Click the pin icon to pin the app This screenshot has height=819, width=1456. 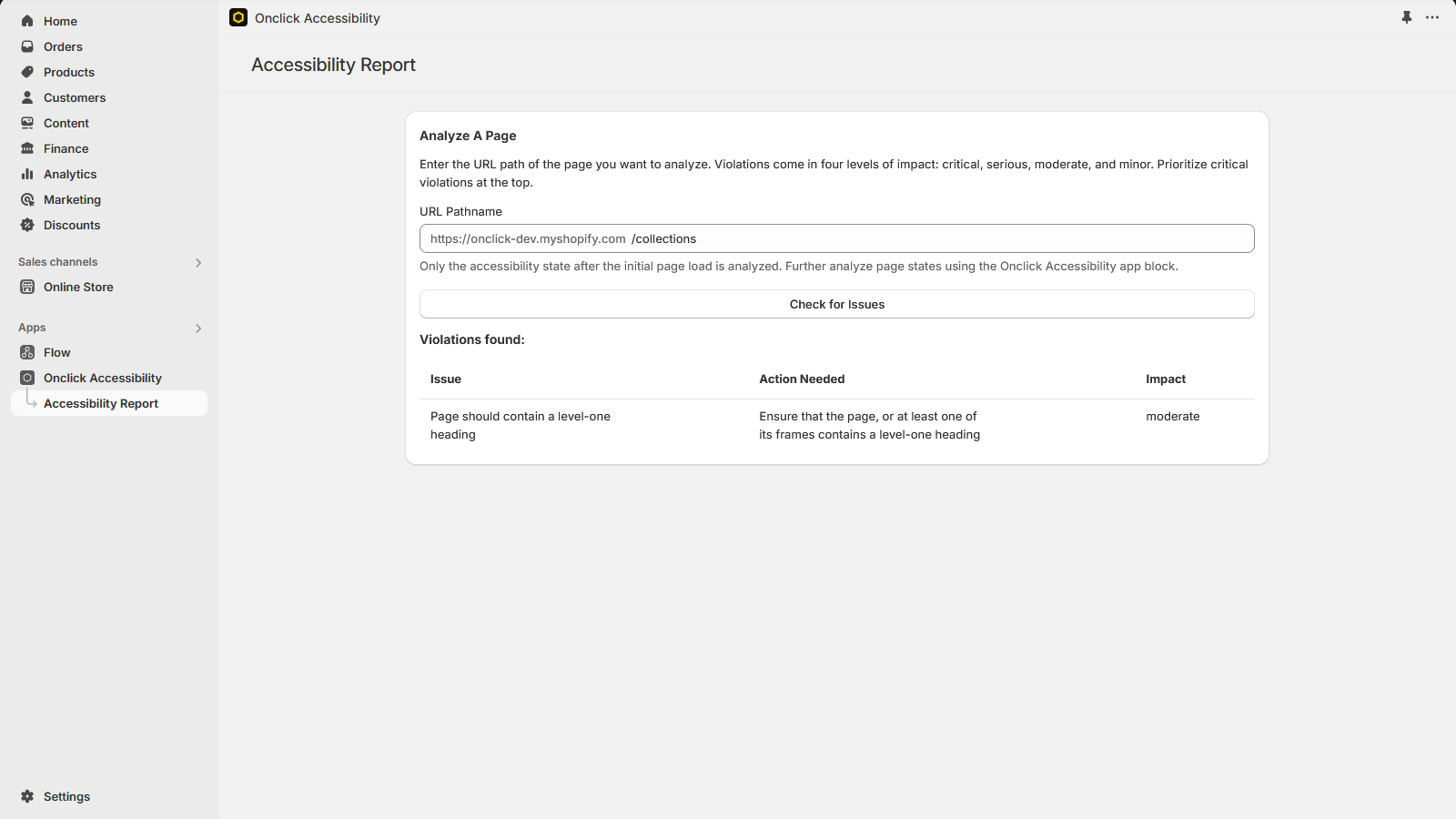pyautogui.click(x=1408, y=17)
